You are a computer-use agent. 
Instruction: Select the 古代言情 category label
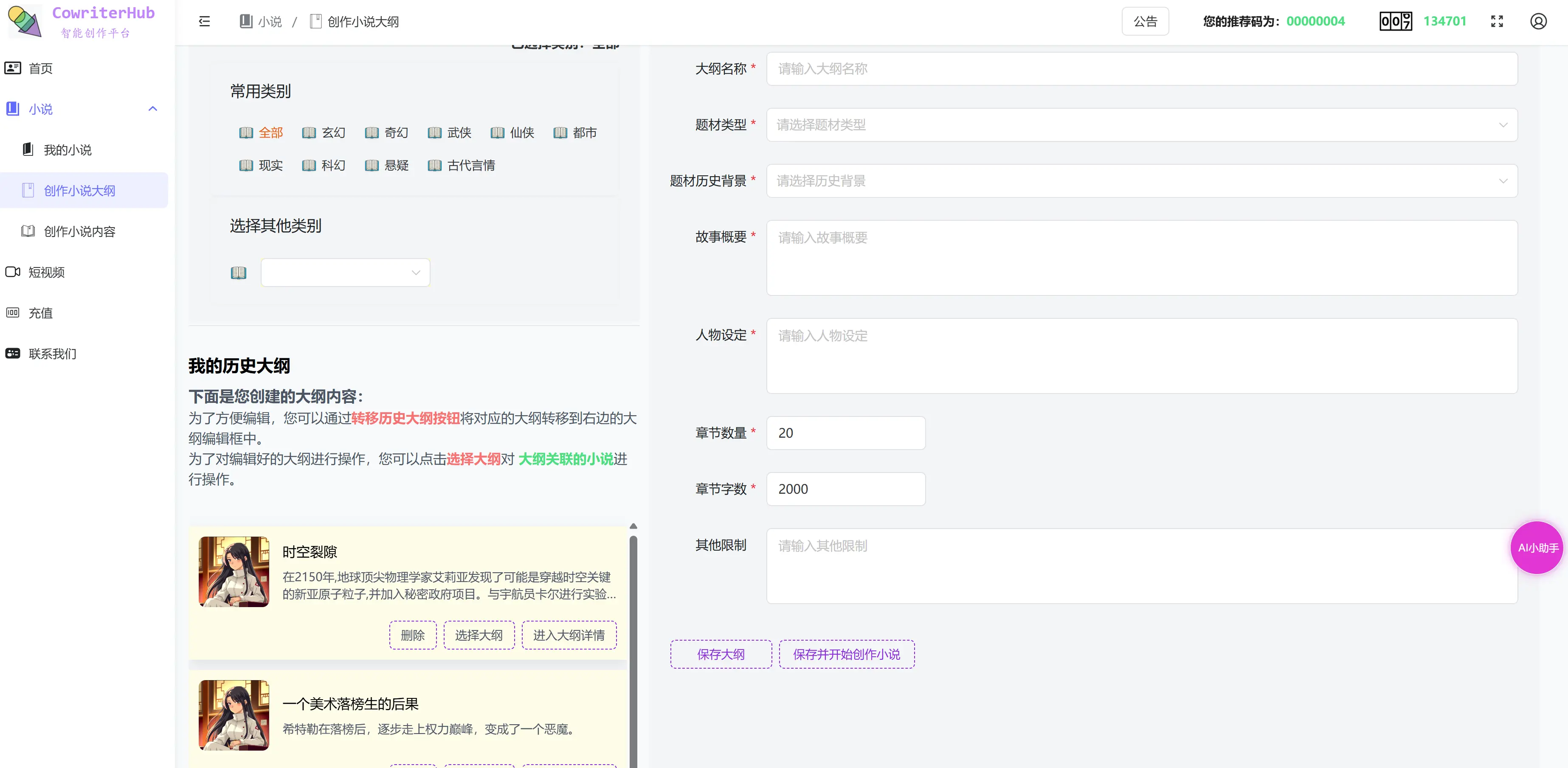(471, 166)
